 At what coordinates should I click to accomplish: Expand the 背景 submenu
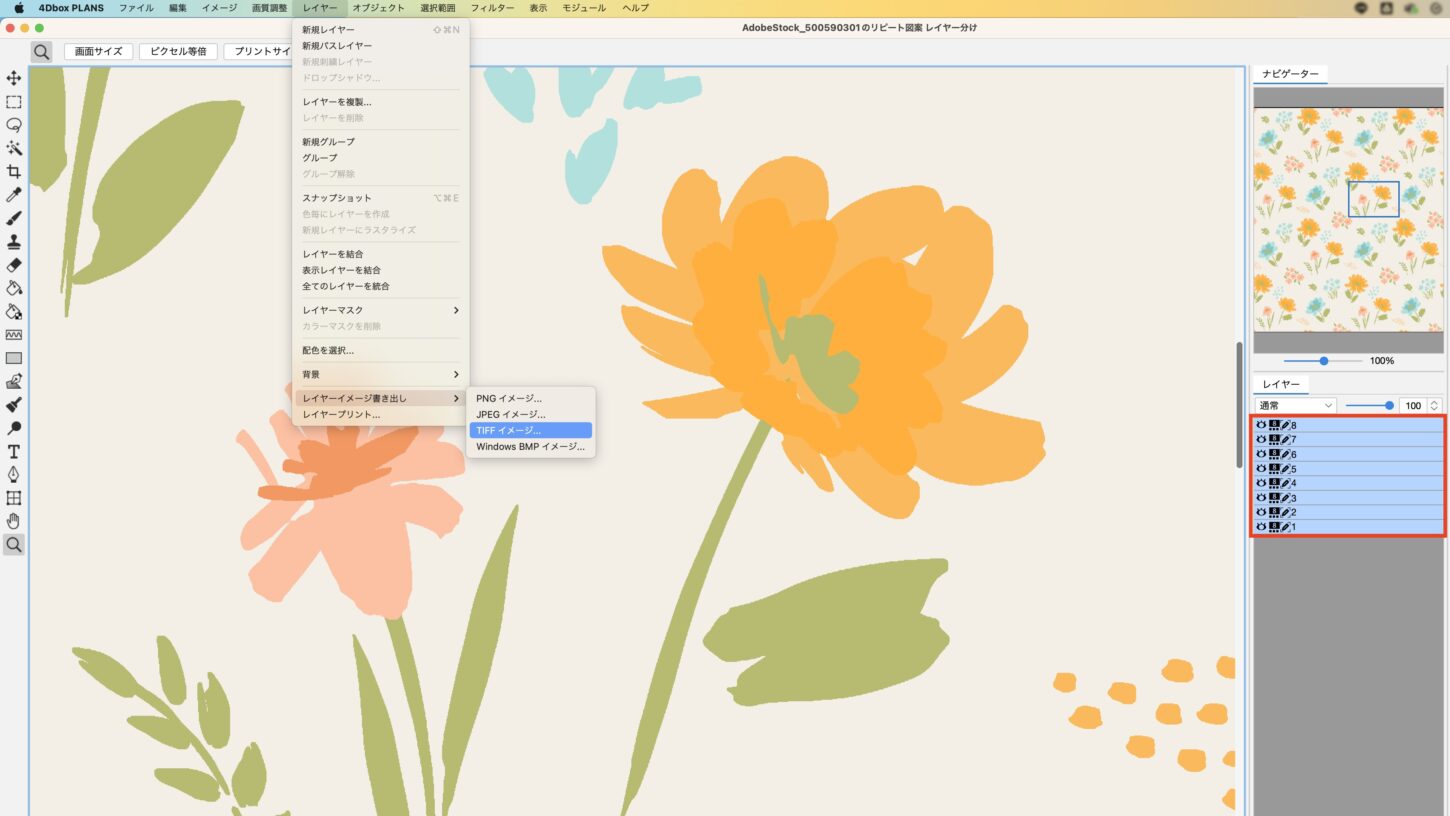tap(380, 374)
